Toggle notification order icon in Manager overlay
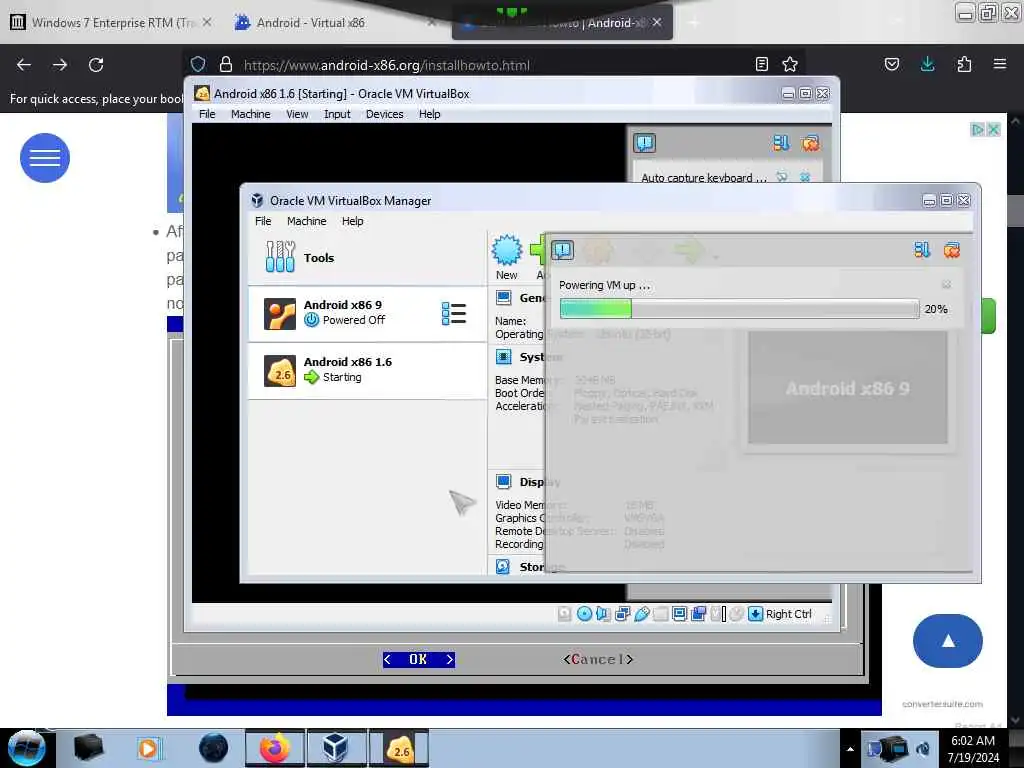The image size is (1024, 768). [921, 249]
